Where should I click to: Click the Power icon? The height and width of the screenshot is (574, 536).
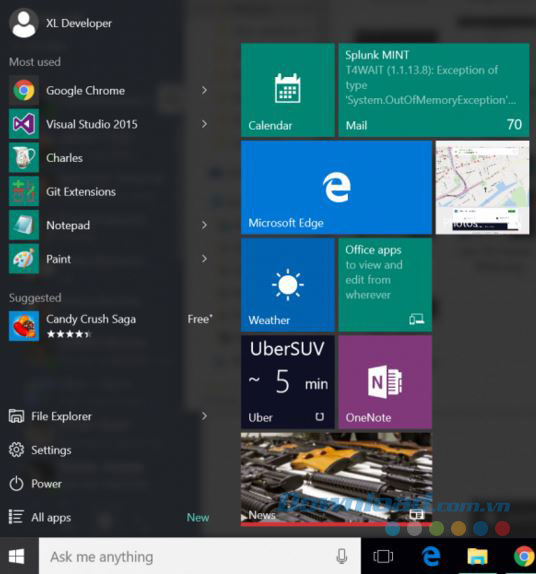16,484
